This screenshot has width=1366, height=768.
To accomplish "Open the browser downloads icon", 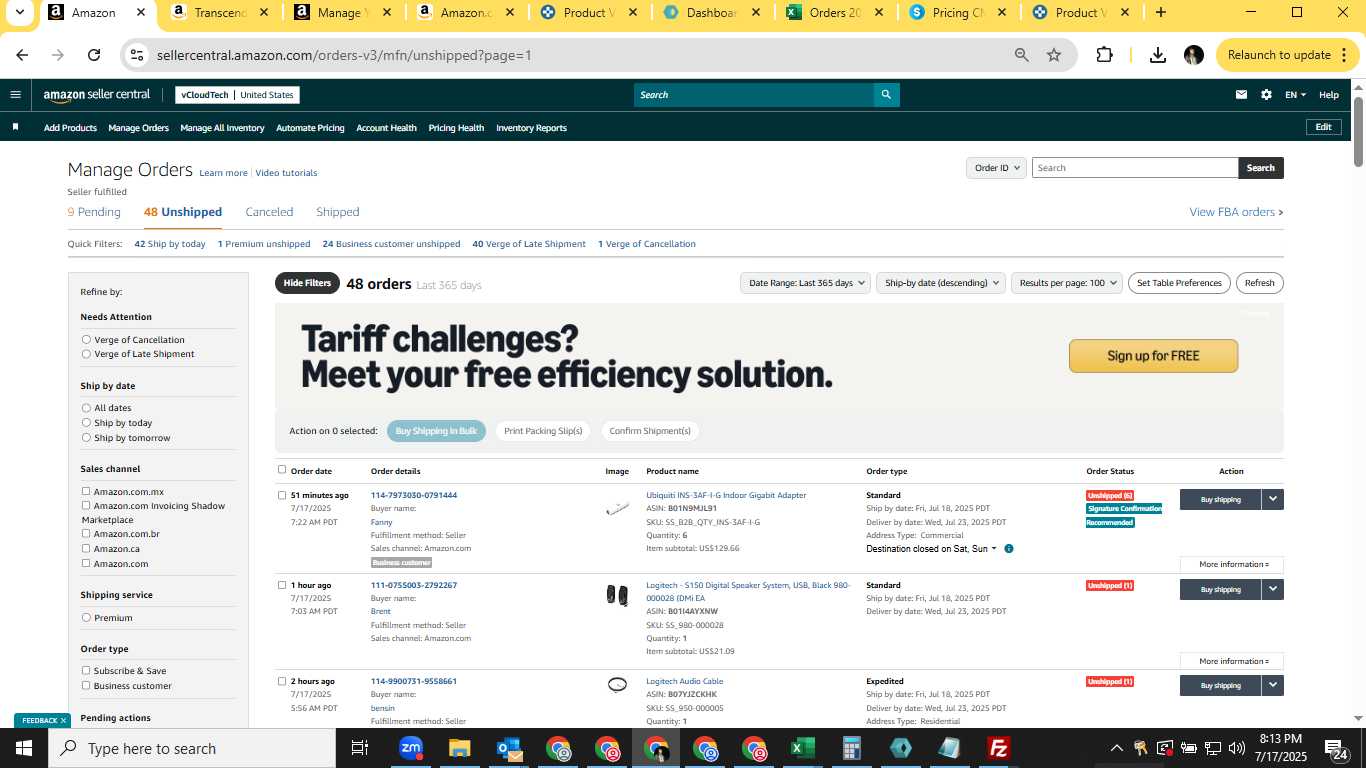I will click(1158, 55).
